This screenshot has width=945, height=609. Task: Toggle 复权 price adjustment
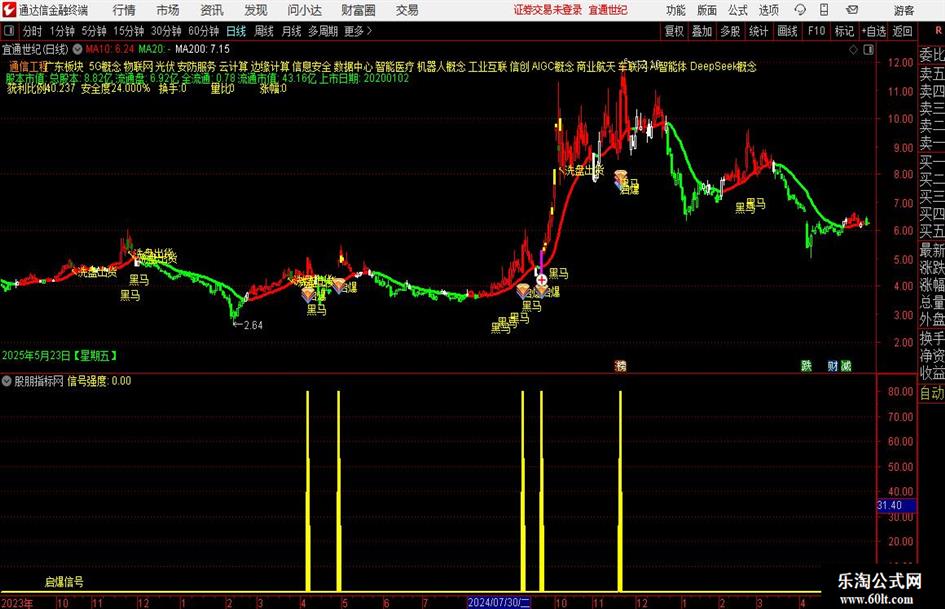tap(674, 31)
